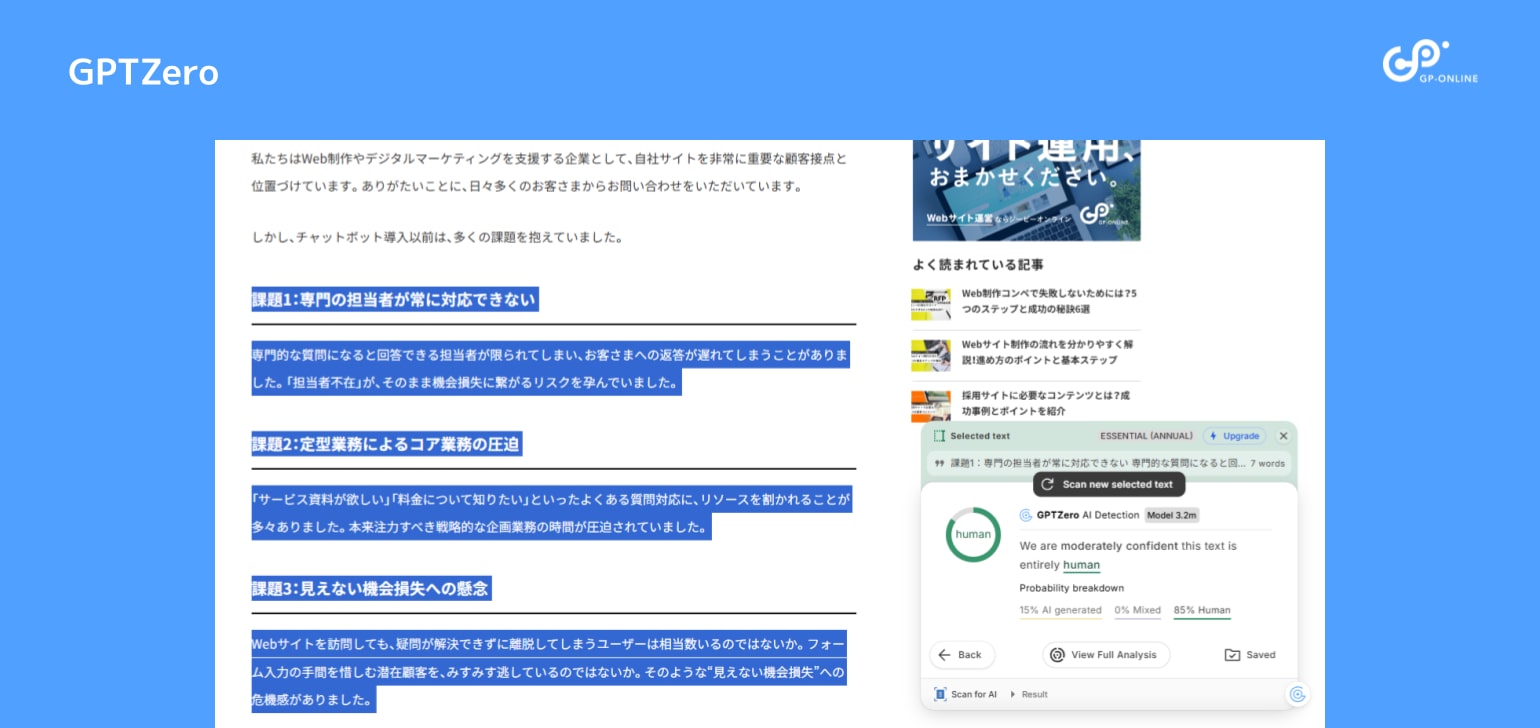The width and height of the screenshot is (1540, 728).
Task: Click thumbnail next to the 採用サイト article
Action: (931, 406)
